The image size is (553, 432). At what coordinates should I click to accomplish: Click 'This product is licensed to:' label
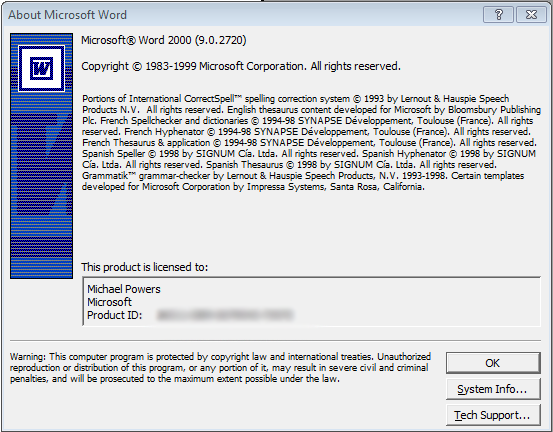pos(145,267)
